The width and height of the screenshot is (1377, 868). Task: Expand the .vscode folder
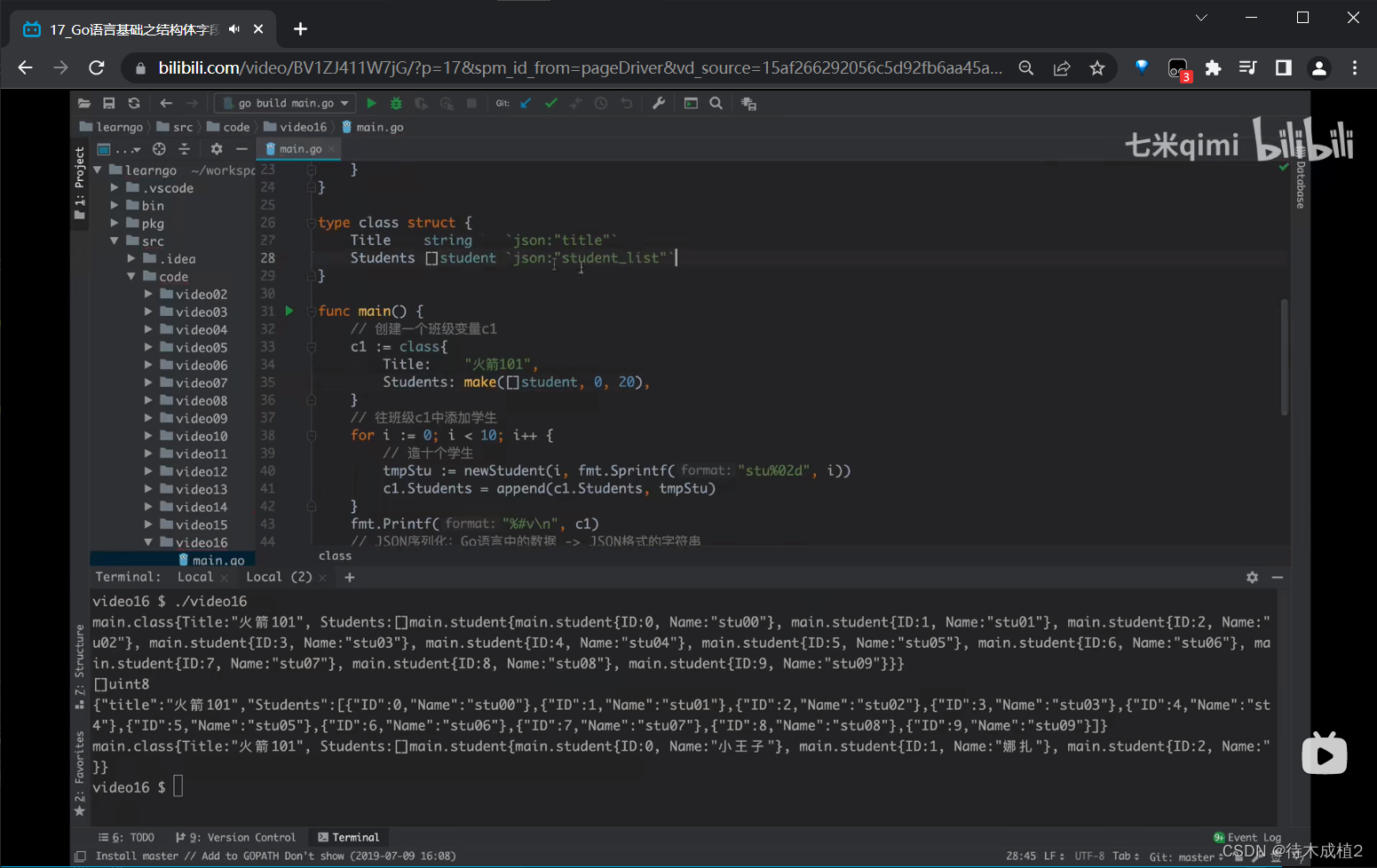pos(115,187)
